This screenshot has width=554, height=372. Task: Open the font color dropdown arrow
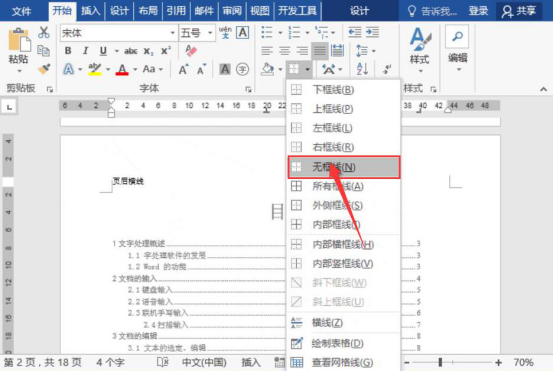pyautogui.click(x=135, y=69)
